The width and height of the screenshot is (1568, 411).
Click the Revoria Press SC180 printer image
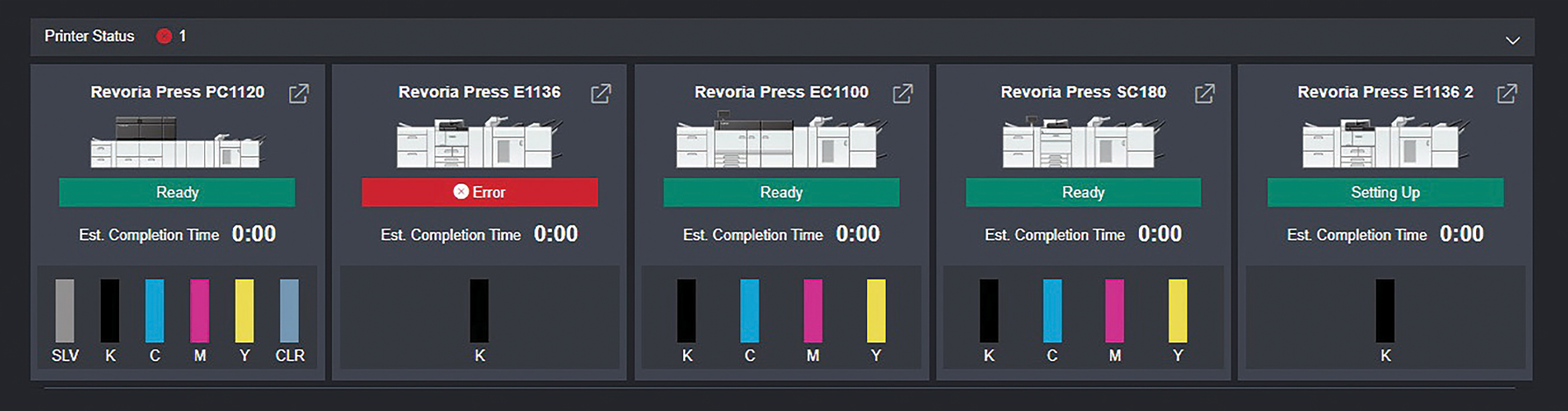pyautogui.click(x=1084, y=143)
